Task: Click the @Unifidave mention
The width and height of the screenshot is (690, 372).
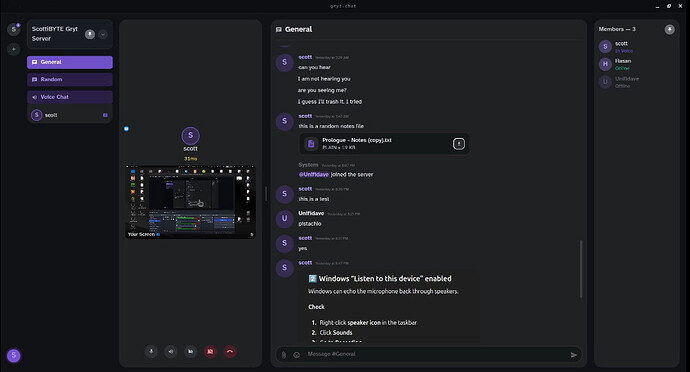Action: (x=314, y=174)
